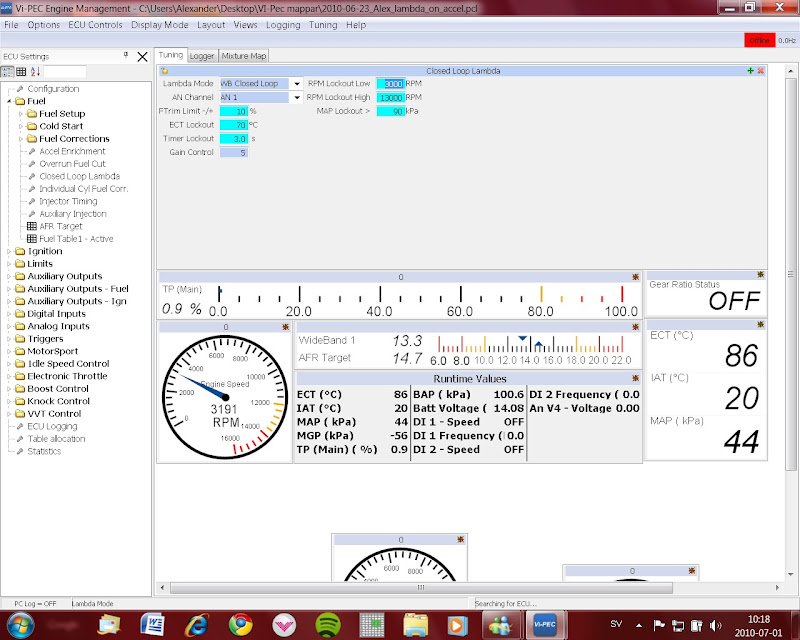Expand the Fuel Setup folder
This screenshot has width=800, height=640.
pyautogui.click(x=21, y=114)
